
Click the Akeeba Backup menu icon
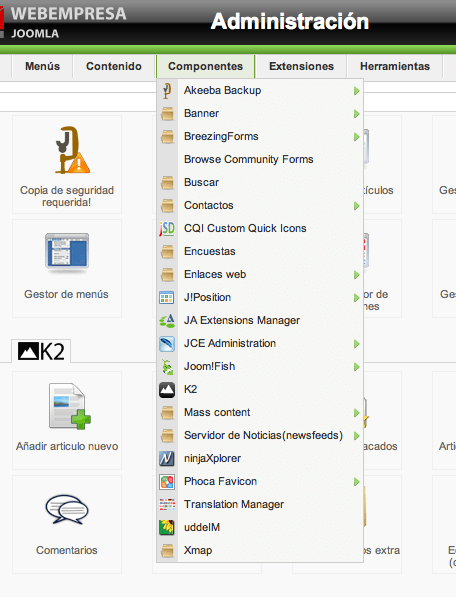(x=167, y=91)
